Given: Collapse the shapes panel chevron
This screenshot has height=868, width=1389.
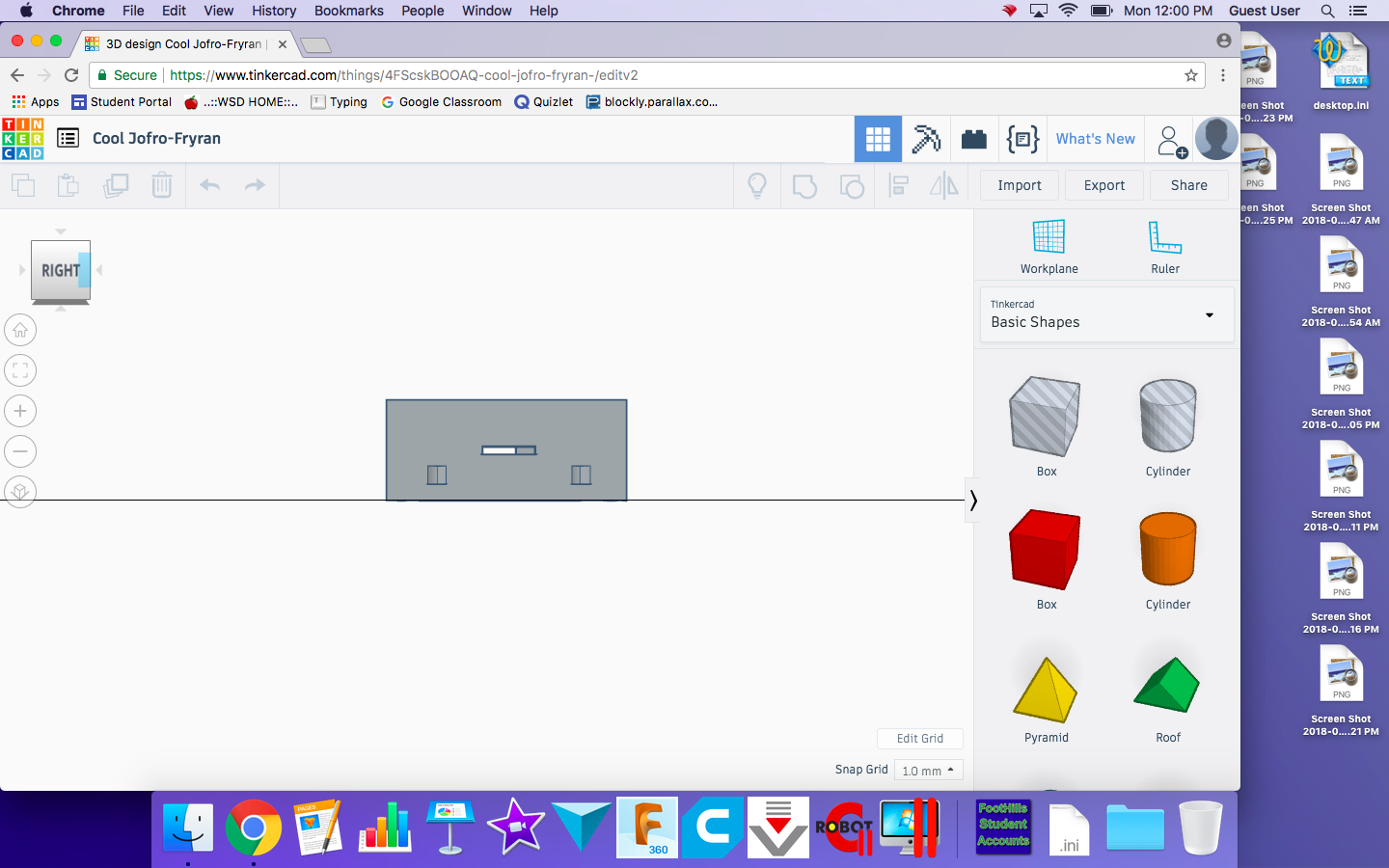Looking at the screenshot, I should click(x=973, y=500).
